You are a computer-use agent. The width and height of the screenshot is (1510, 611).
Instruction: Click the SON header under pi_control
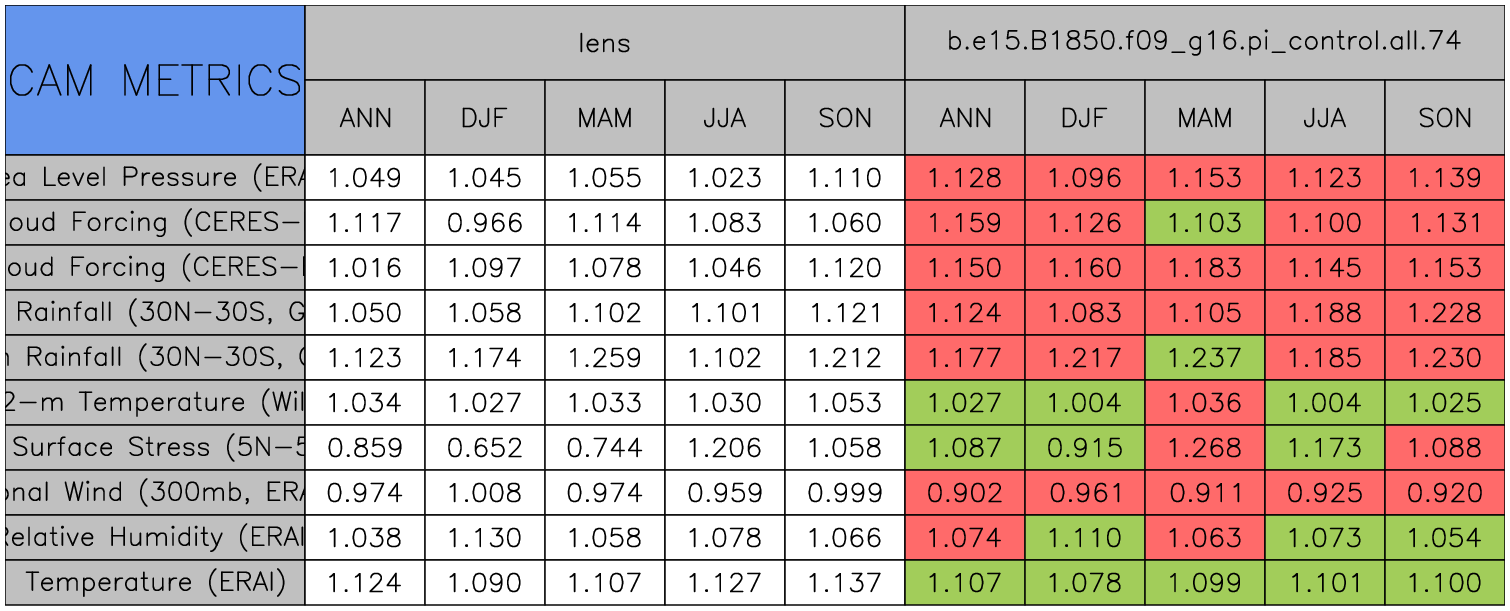coord(1445,118)
